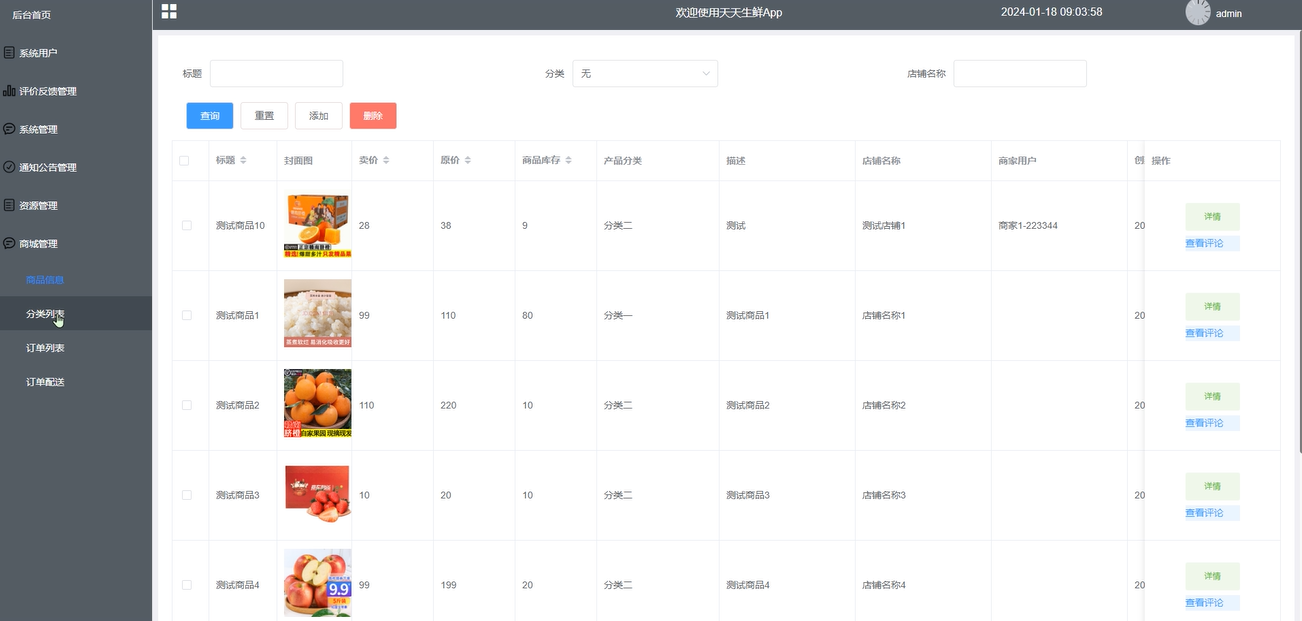Click 查看评论 for 测试商品1
Screen dimensions: 1302x621
[1212, 333]
